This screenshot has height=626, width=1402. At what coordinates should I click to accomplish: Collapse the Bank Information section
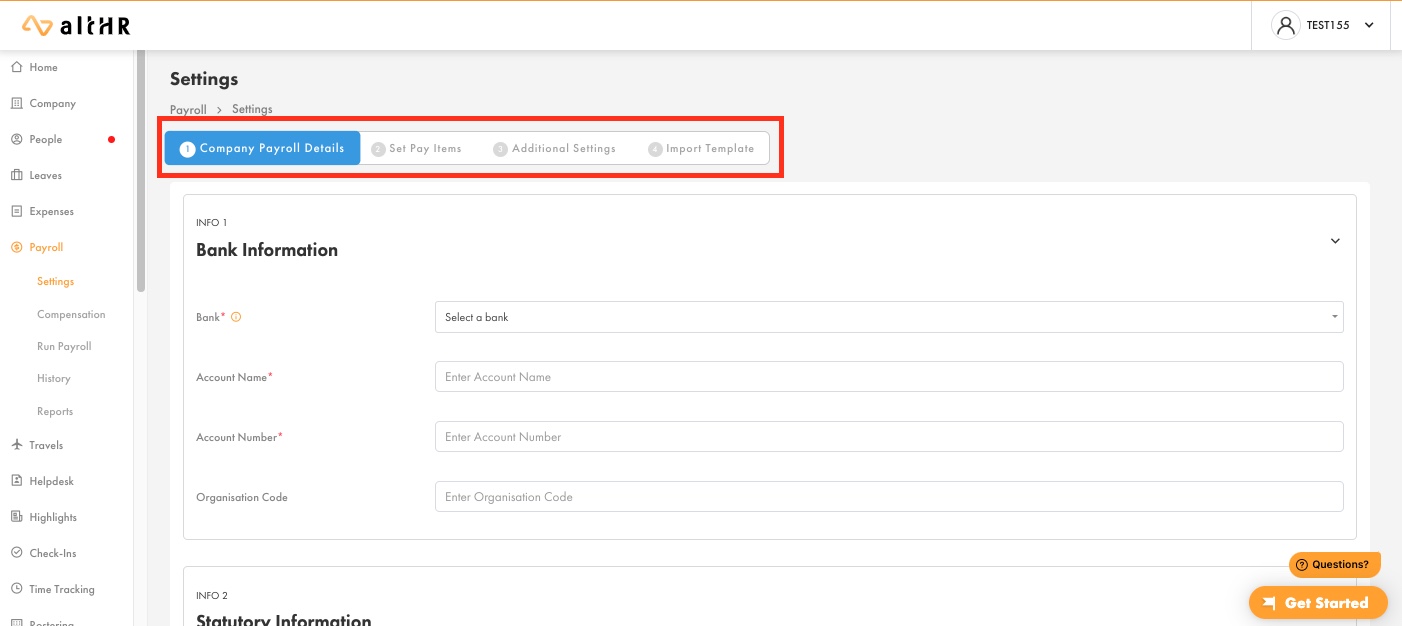[1335, 241]
